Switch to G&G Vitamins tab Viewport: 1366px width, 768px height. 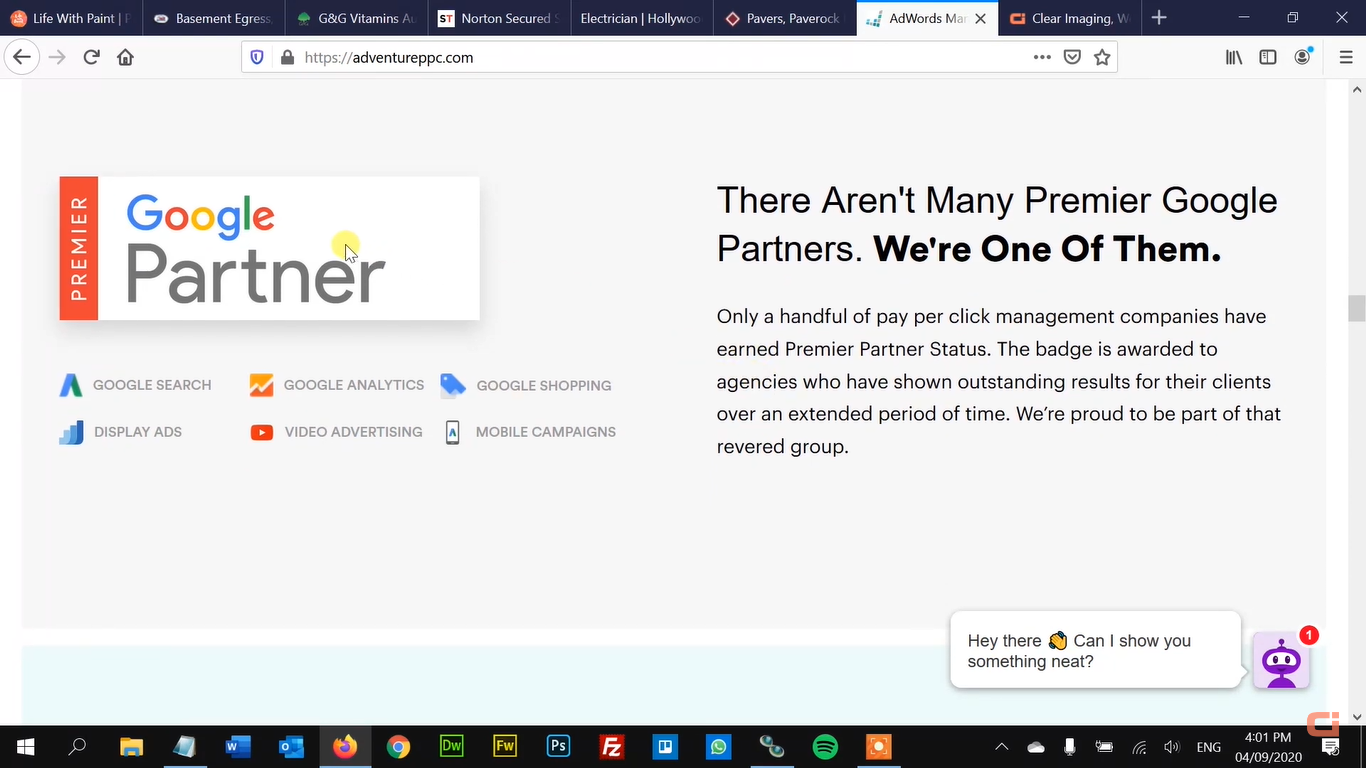point(356,18)
